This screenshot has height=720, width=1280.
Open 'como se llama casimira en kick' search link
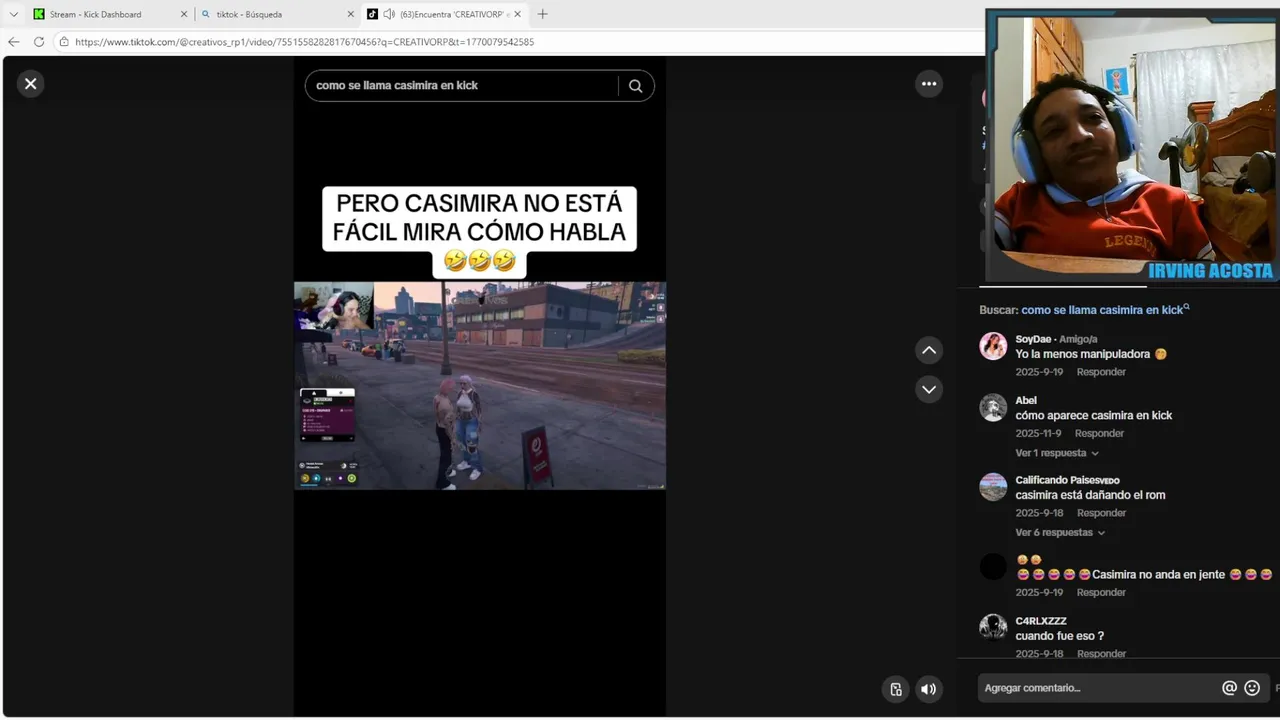click(x=1105, y=310)
